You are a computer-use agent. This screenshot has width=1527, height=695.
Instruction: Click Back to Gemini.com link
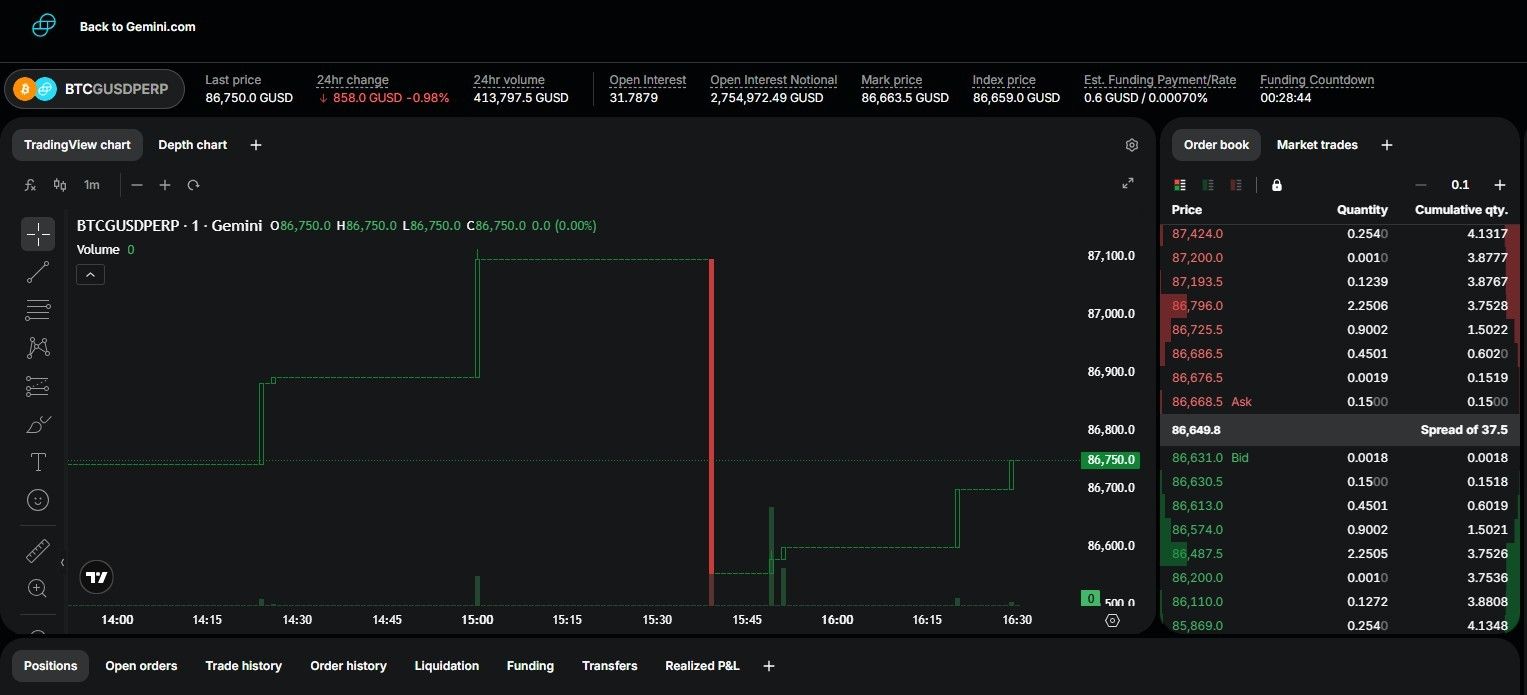137,27
